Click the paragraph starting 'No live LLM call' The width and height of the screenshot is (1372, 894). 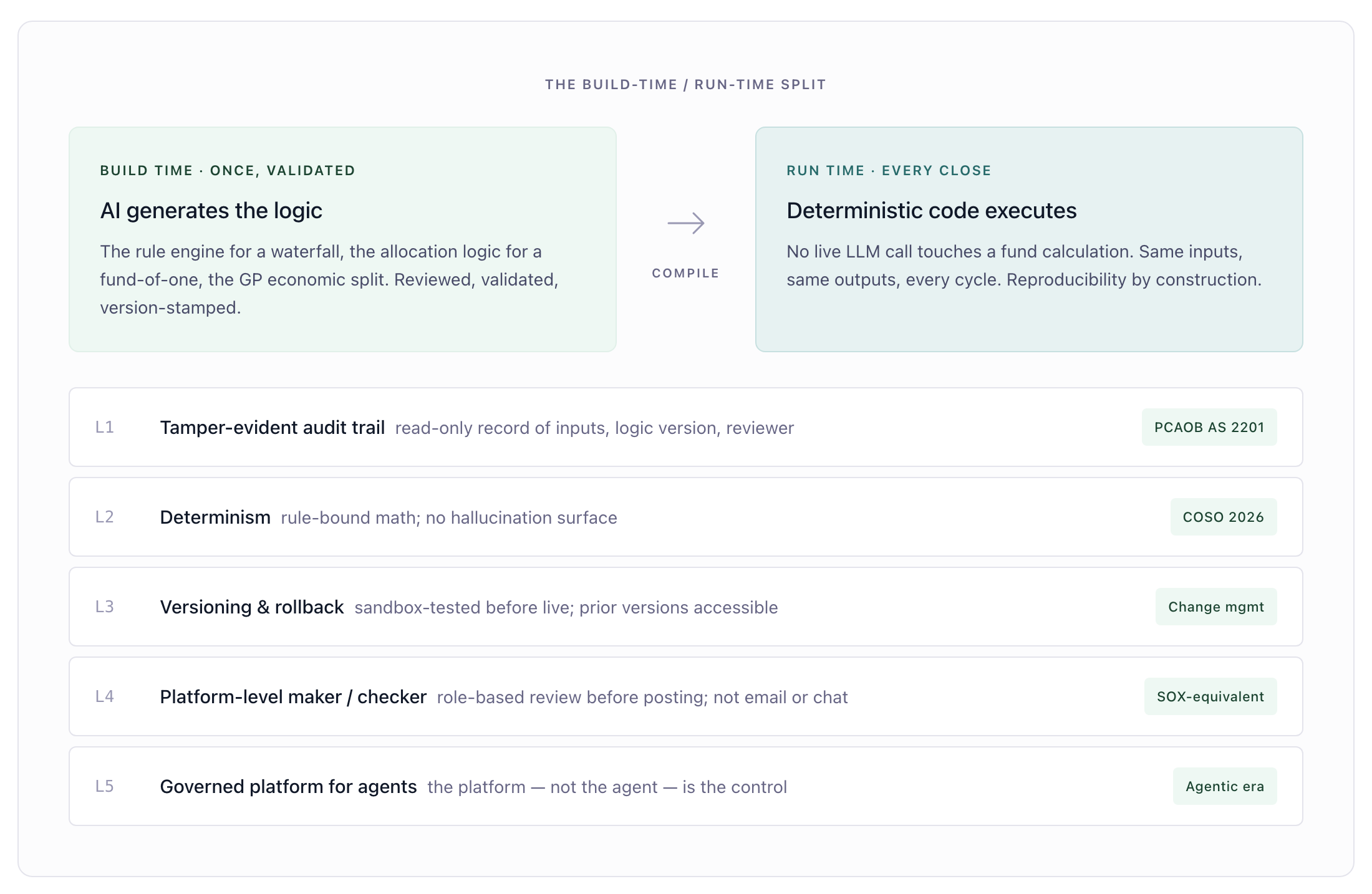click(1024, 266)
